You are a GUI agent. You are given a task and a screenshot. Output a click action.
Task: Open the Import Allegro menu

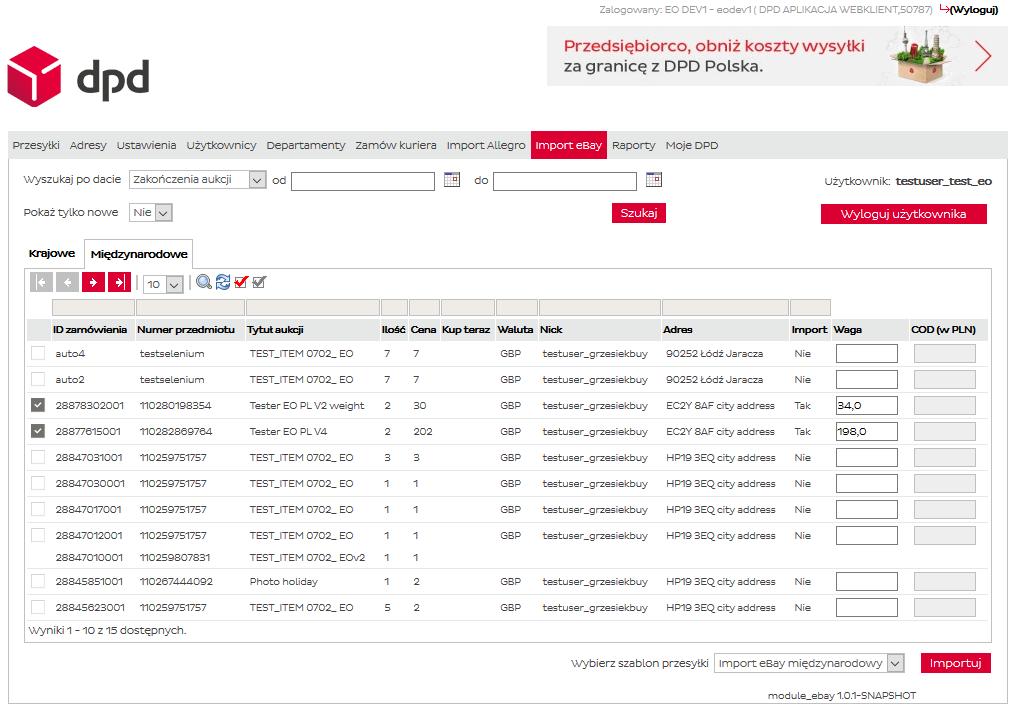[x=486, y=145]
